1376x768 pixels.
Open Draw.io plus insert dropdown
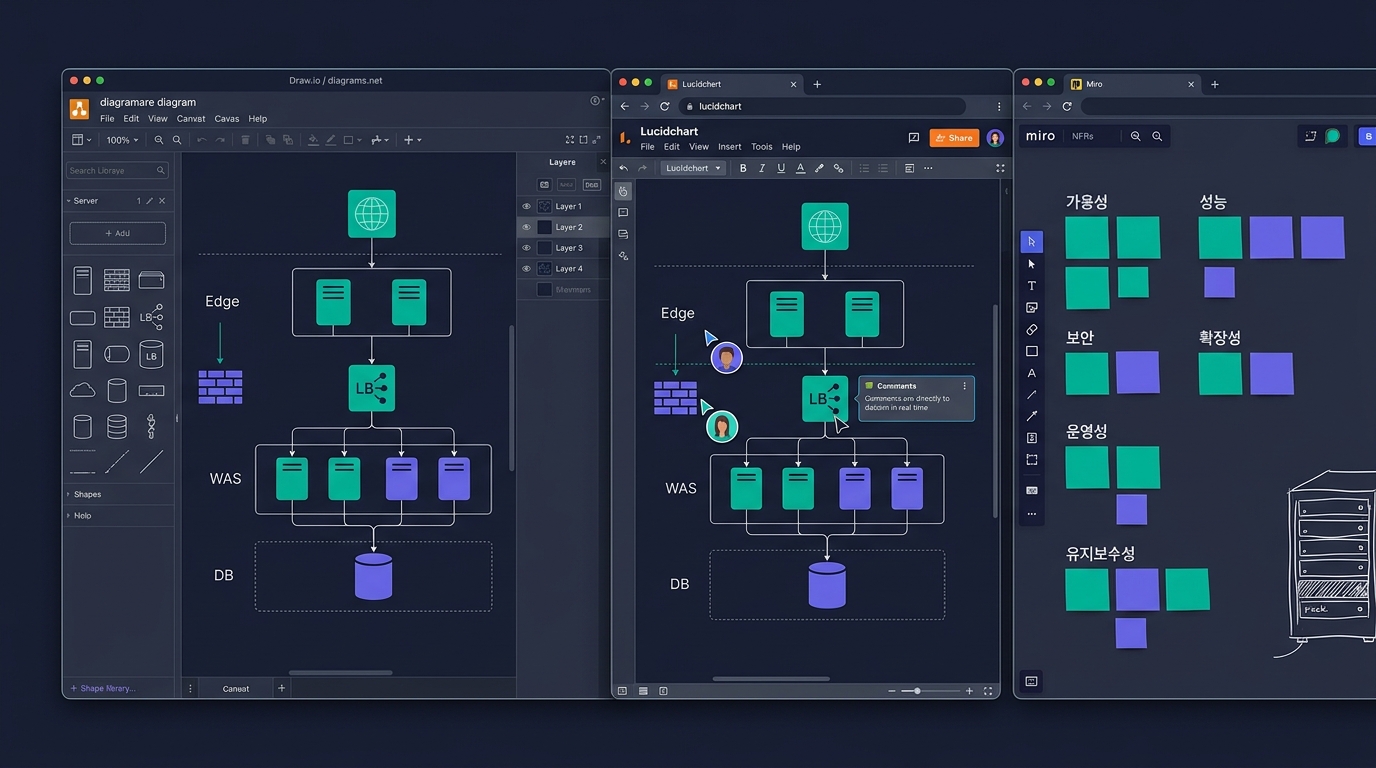[x=412, y=140]
